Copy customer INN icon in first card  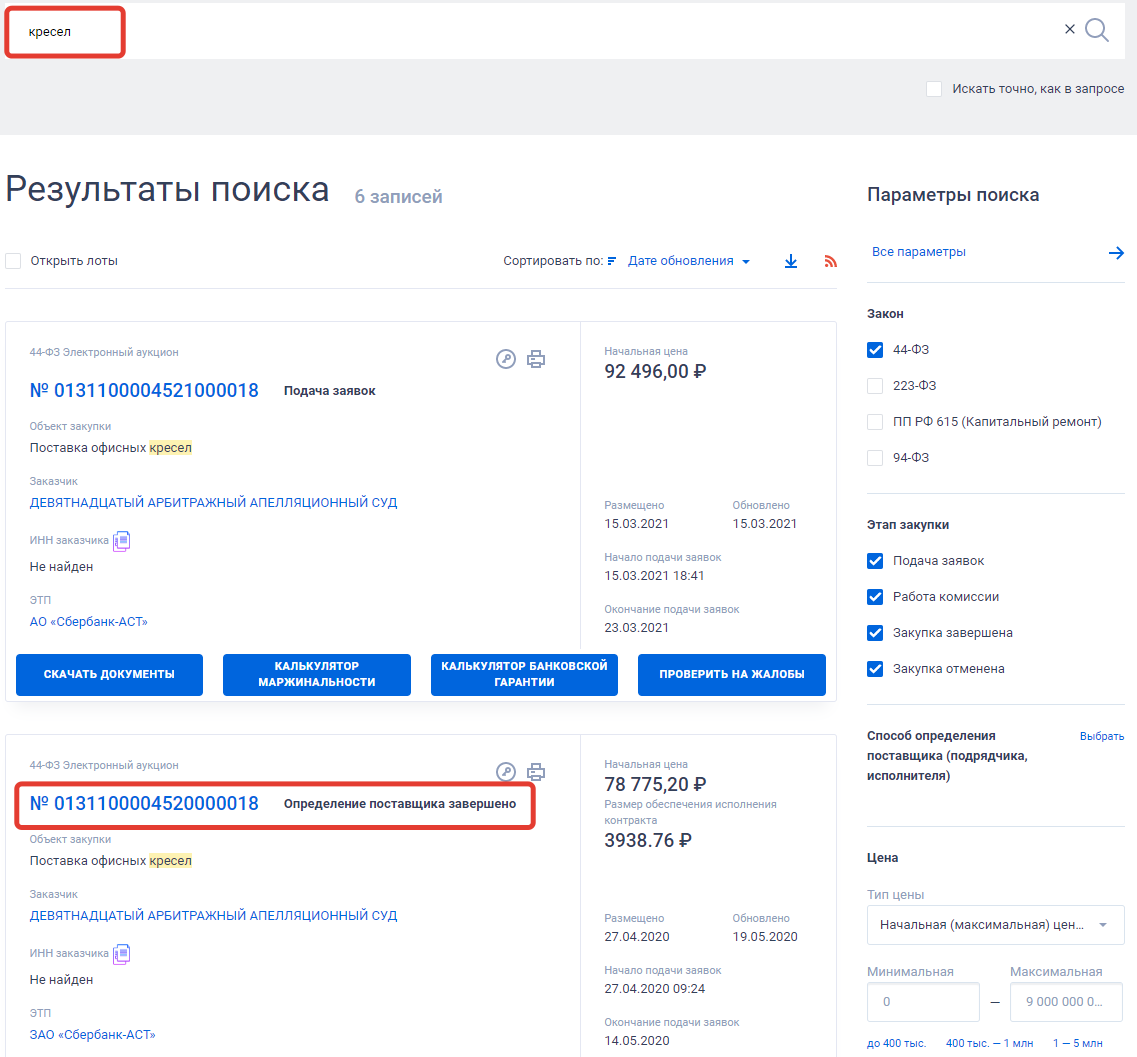tap(122, 541)
